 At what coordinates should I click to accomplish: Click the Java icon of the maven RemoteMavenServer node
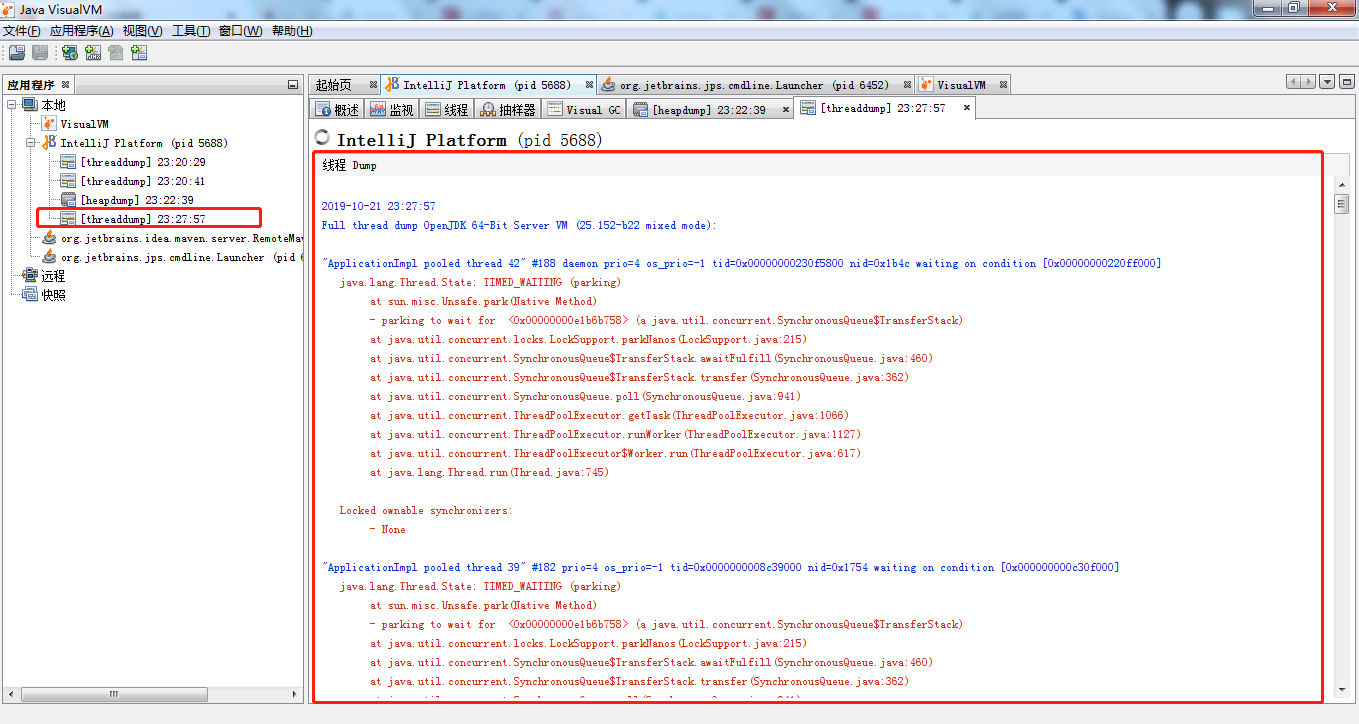[49, 238]
